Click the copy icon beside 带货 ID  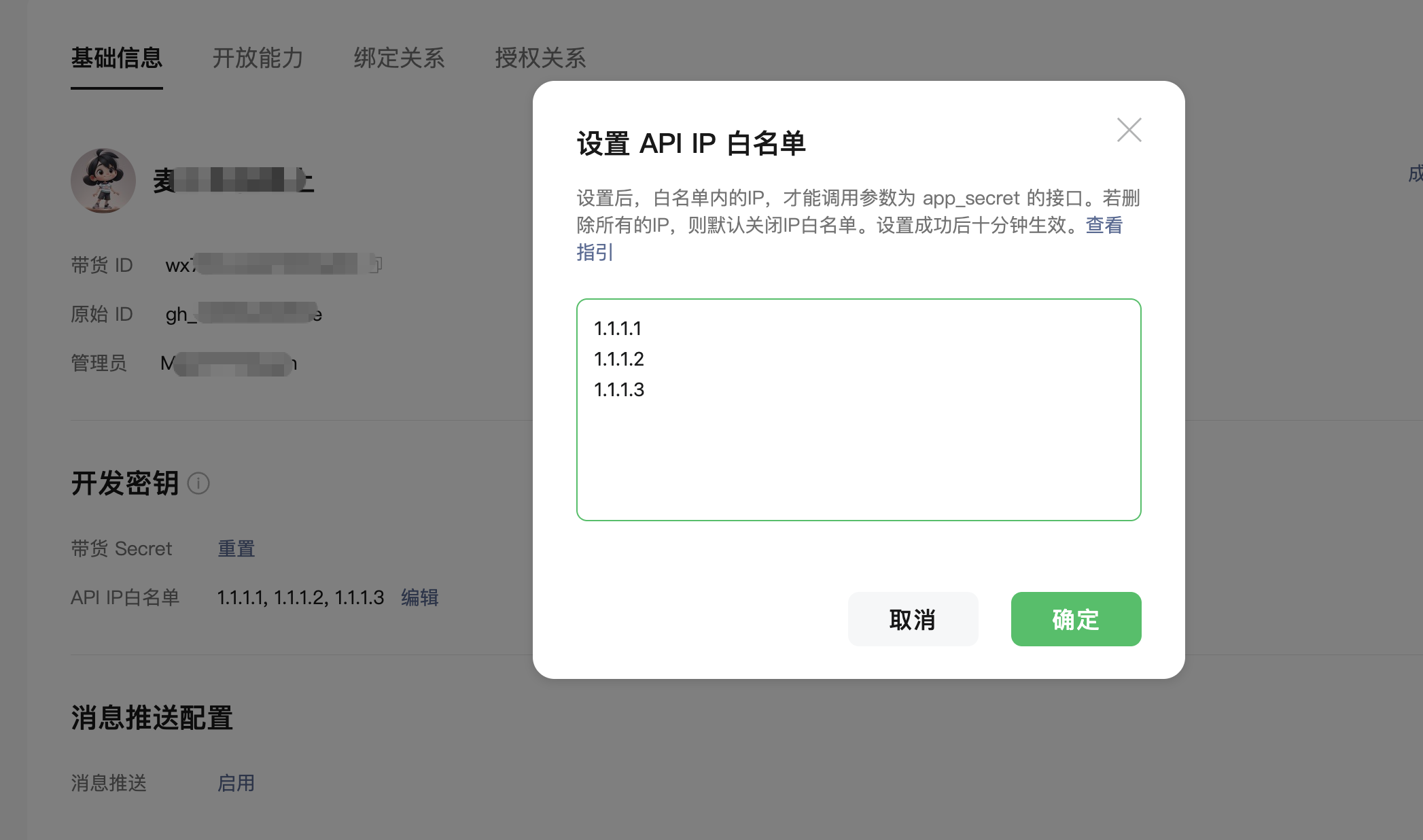tap(376, 264)
